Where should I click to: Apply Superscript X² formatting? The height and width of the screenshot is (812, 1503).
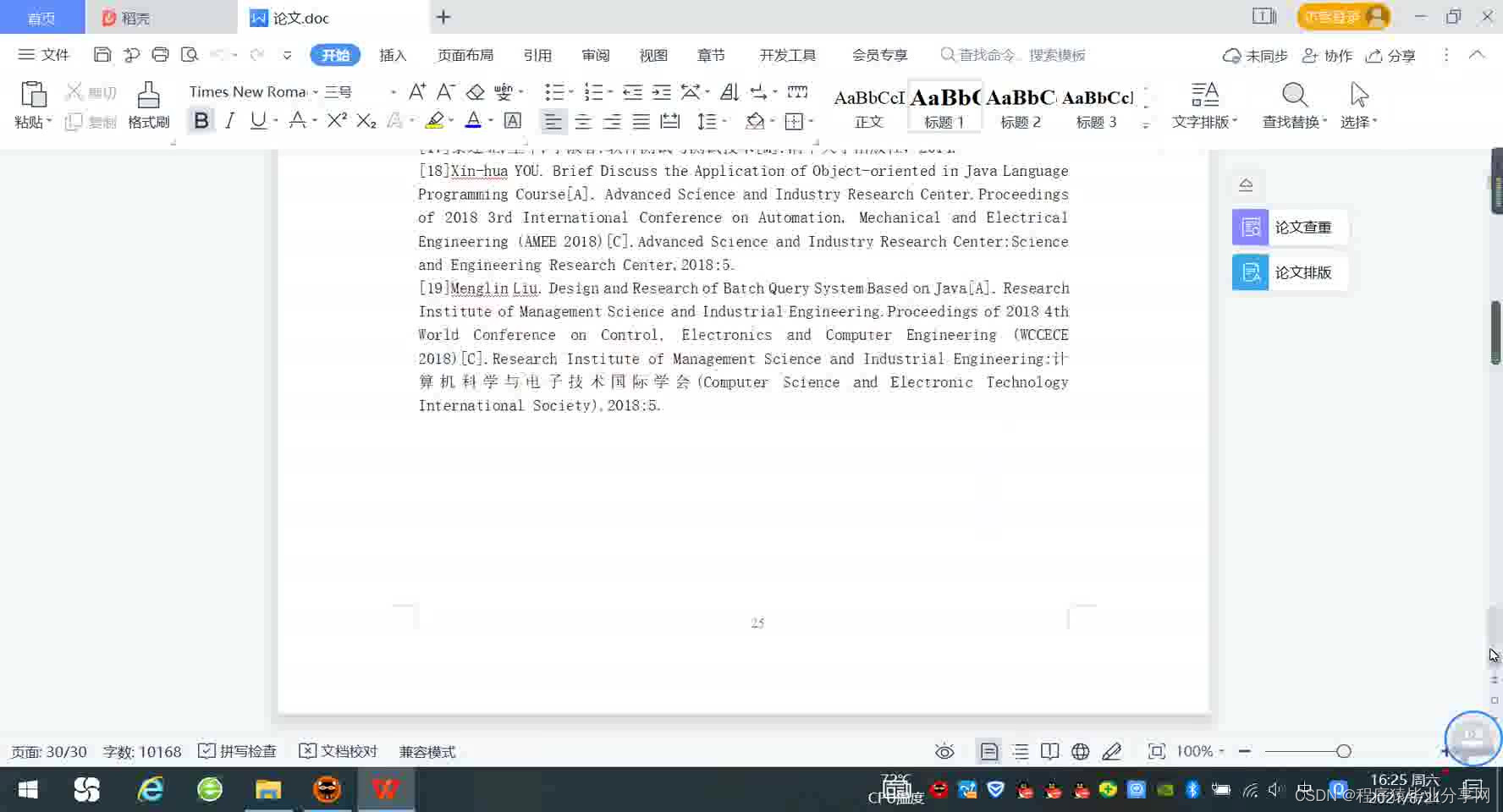tap(337, 121)
